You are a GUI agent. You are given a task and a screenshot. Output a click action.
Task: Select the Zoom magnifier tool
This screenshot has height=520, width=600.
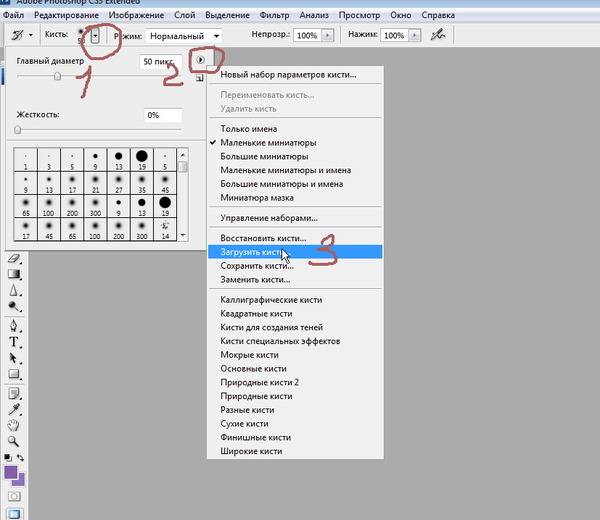pyautogui.click(x=14, y=441)
